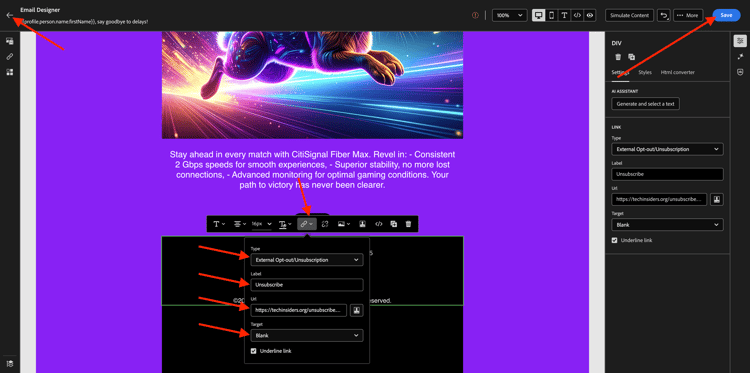Switch to the Styles tab
The height and width of the screenshot is (373, 750).
[x=645, y=72]
